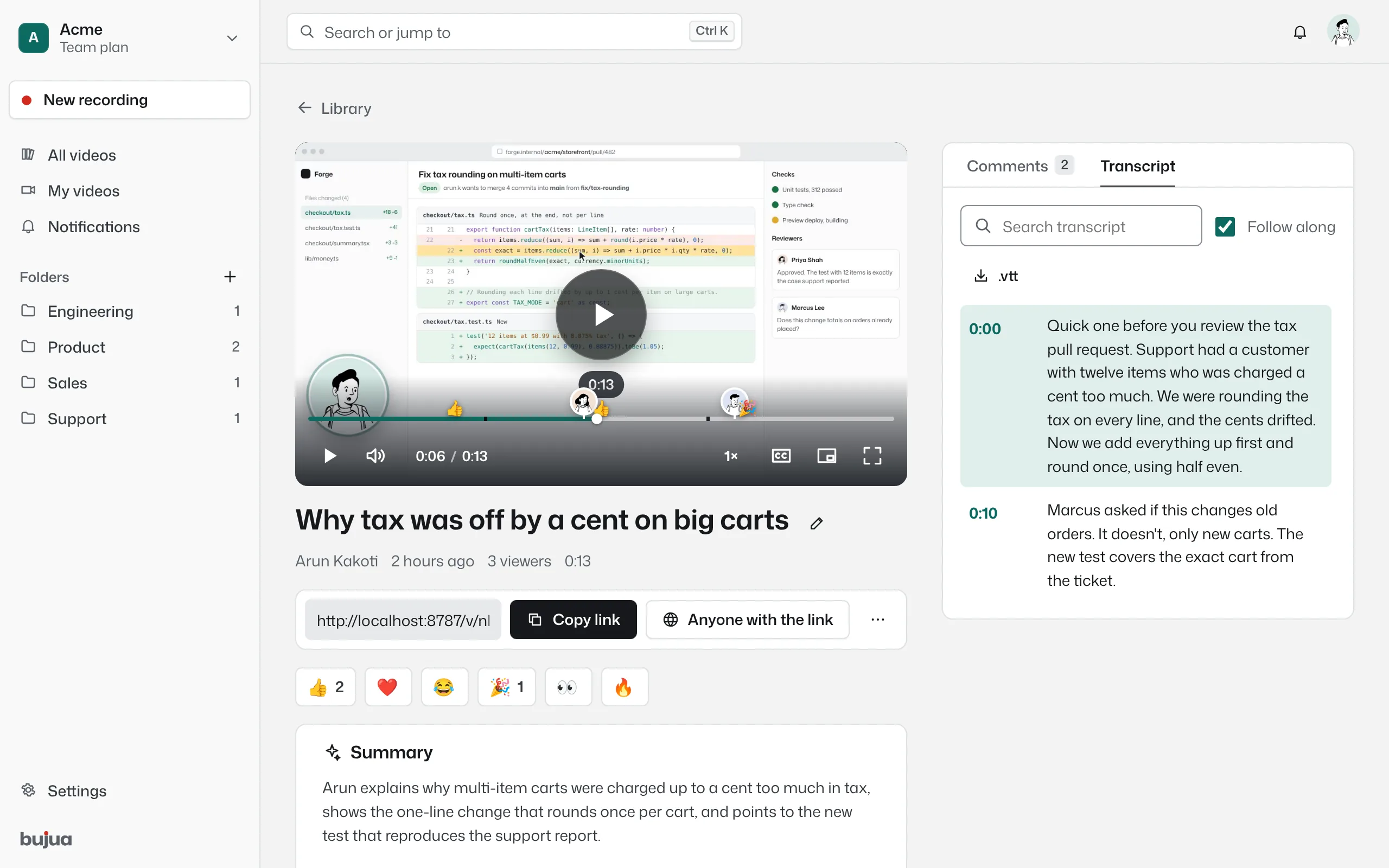Click the Acme workspace logo
This screenshot has height=868, width=1389.
(33, 38)
